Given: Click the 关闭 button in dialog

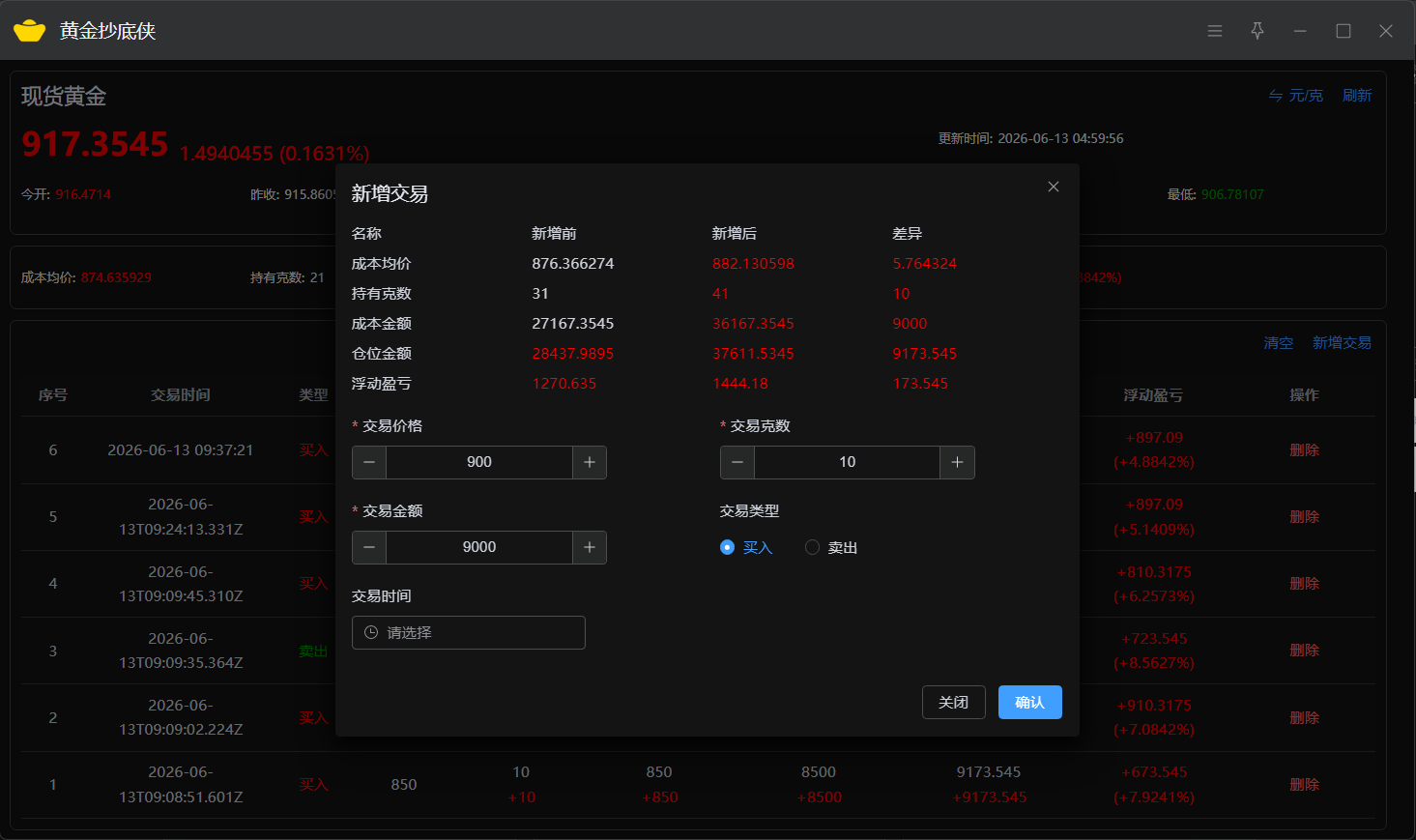Looking at the screenshot, I should click(x=954, y=703).
